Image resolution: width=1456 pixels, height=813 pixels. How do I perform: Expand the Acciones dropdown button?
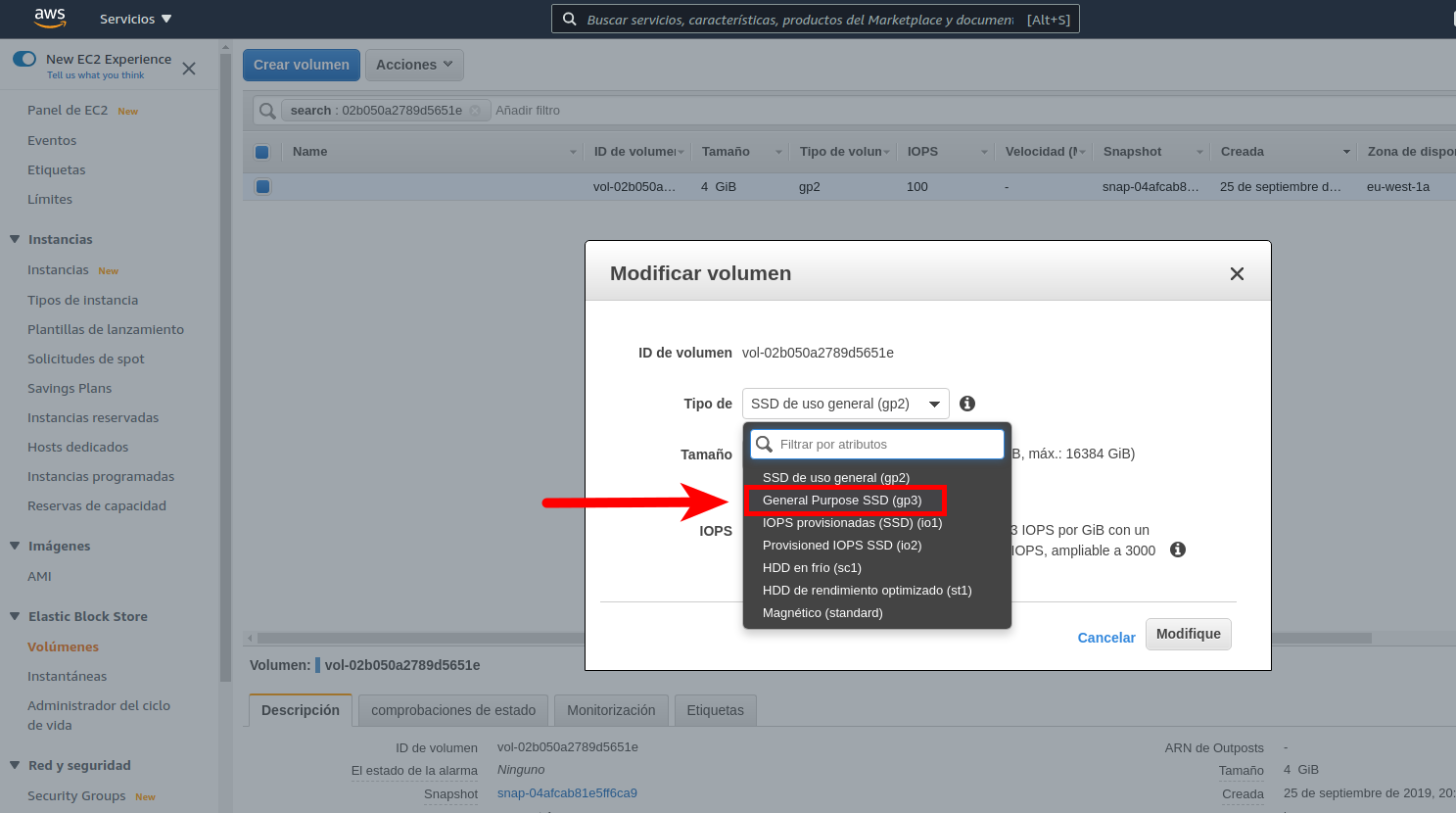point(413,65)
